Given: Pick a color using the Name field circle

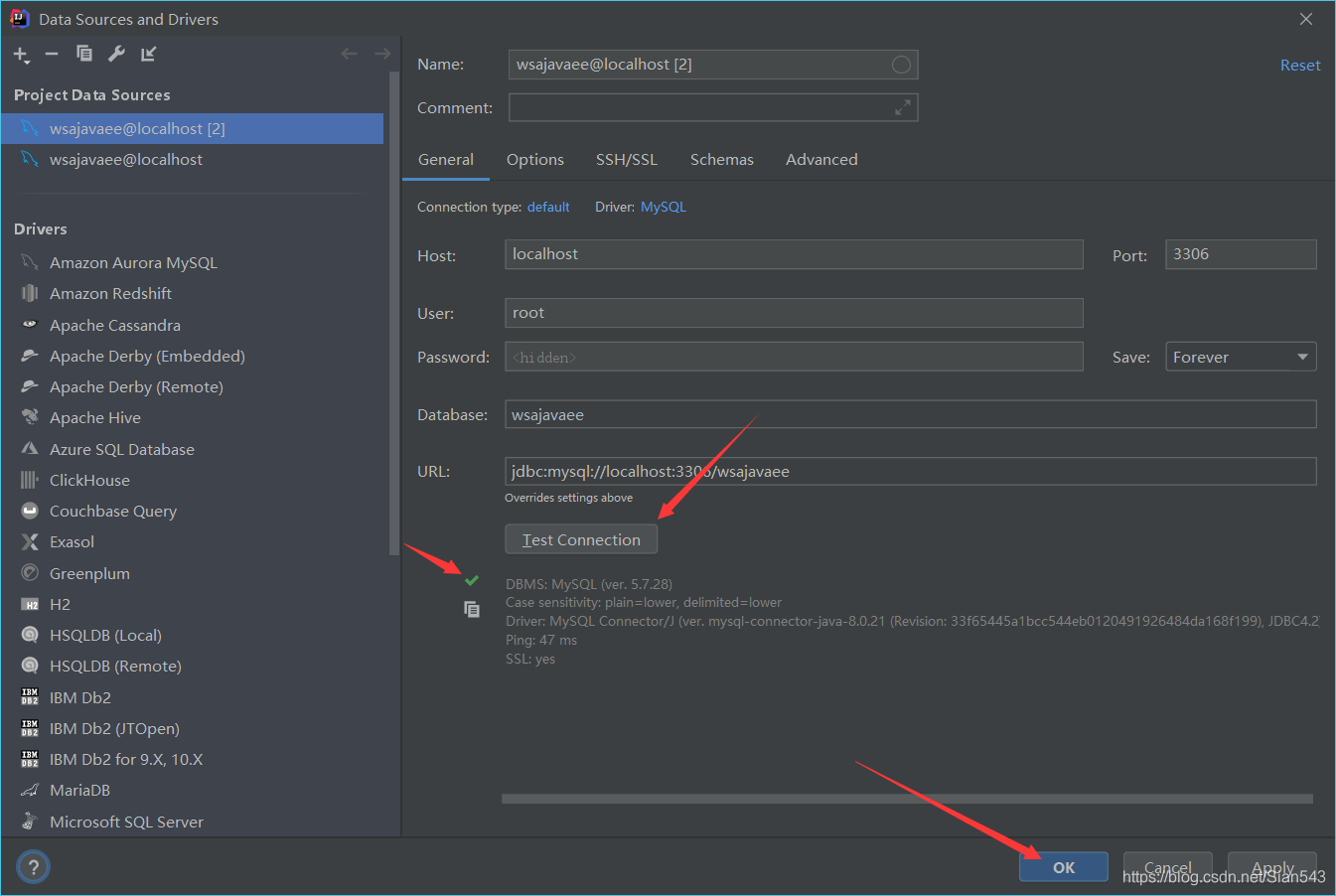Looking at the screenshot, I should tap(901, 65).
